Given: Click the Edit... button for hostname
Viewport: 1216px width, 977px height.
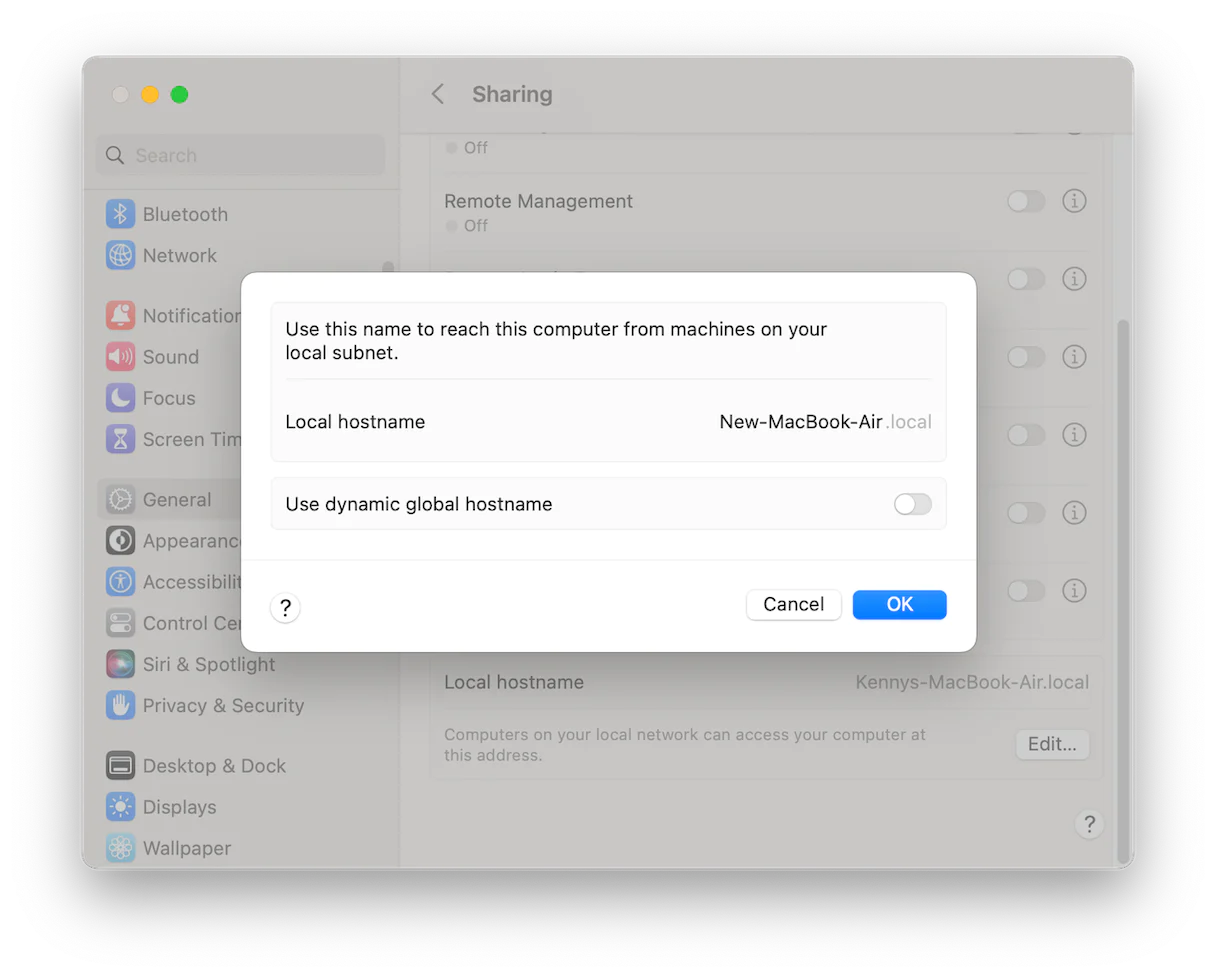Looking at the screenshot, I should coord(1052,744).
